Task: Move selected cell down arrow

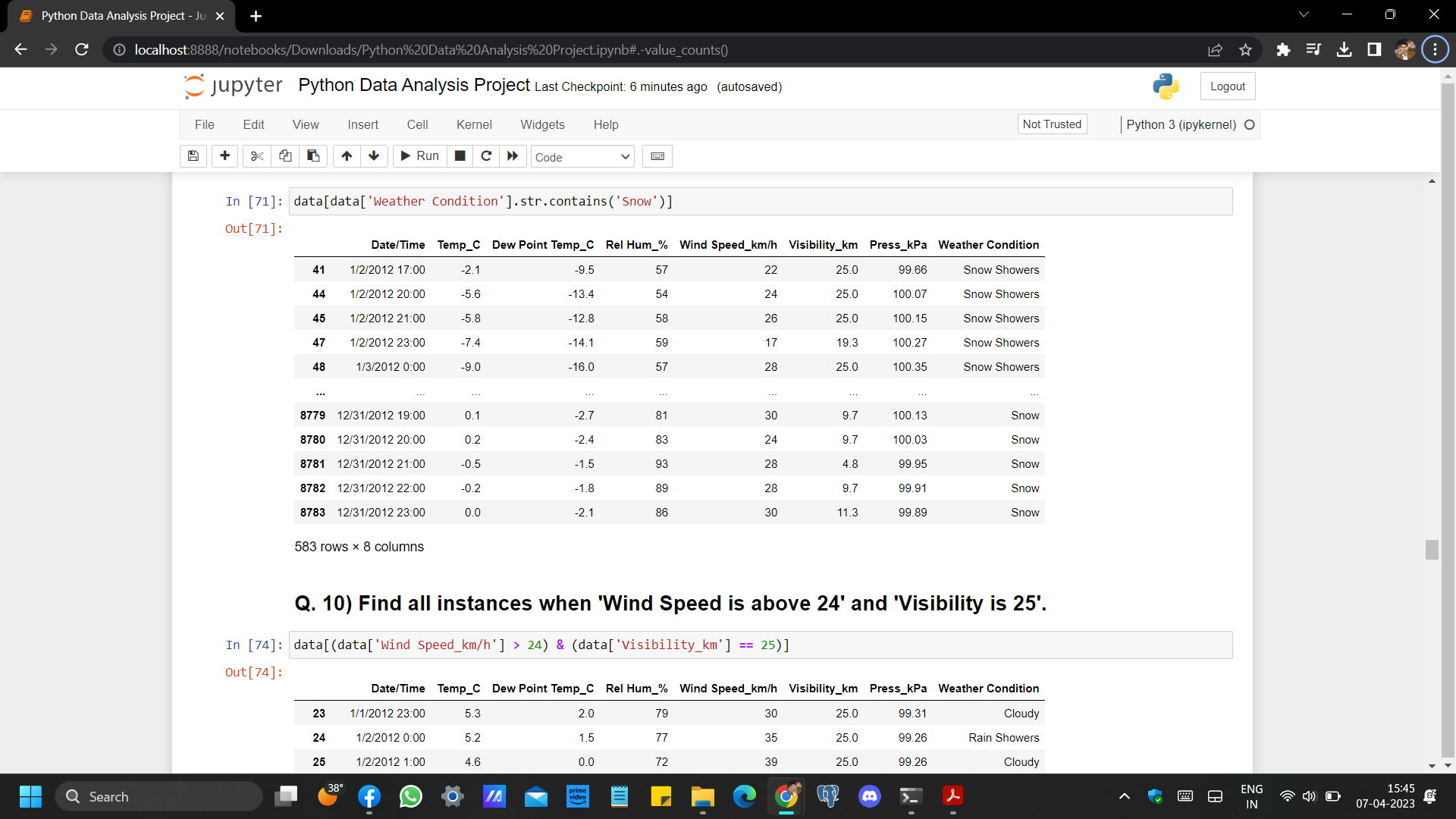Action: point(374,156)
